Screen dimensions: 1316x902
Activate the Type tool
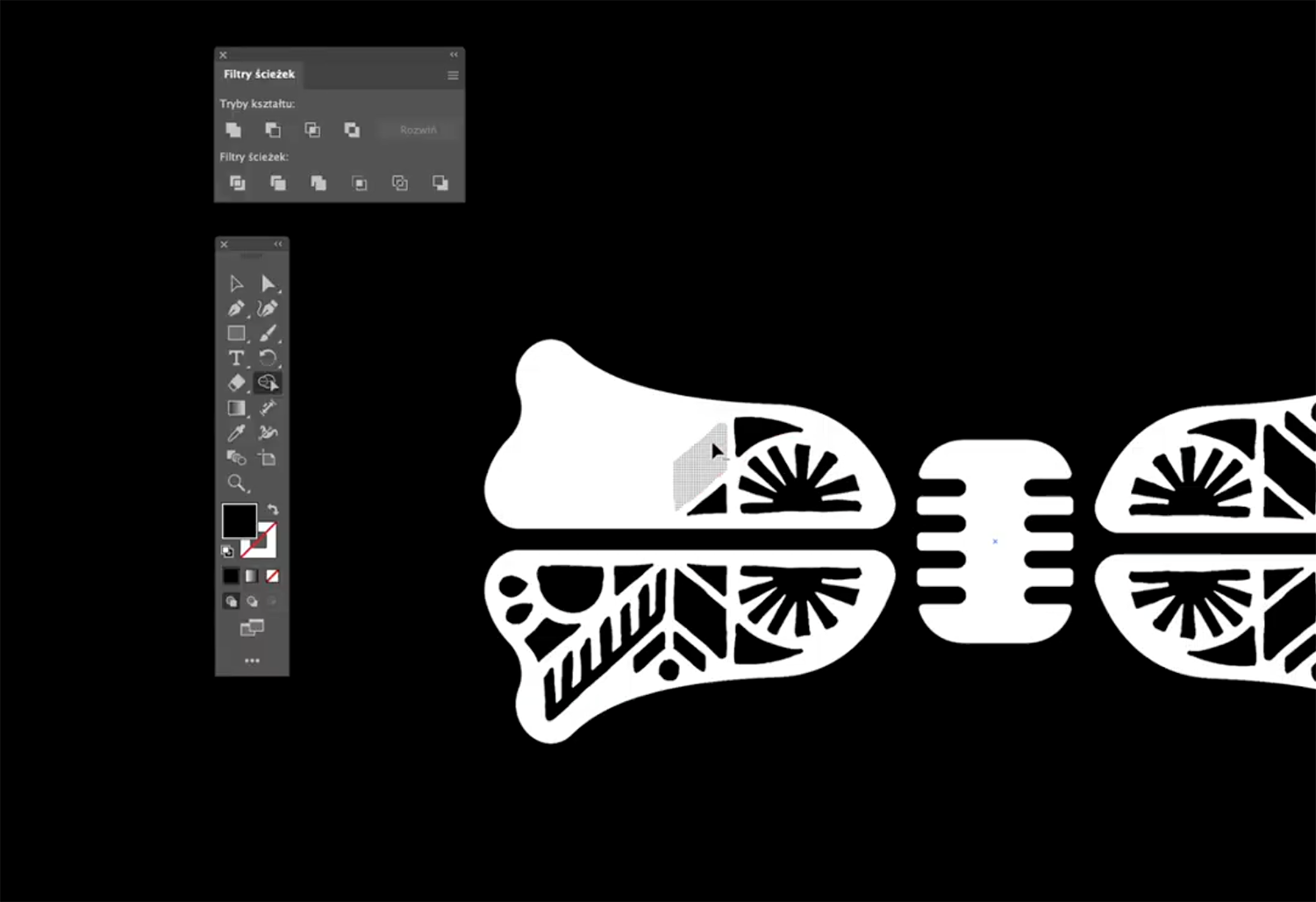[236, 358]
